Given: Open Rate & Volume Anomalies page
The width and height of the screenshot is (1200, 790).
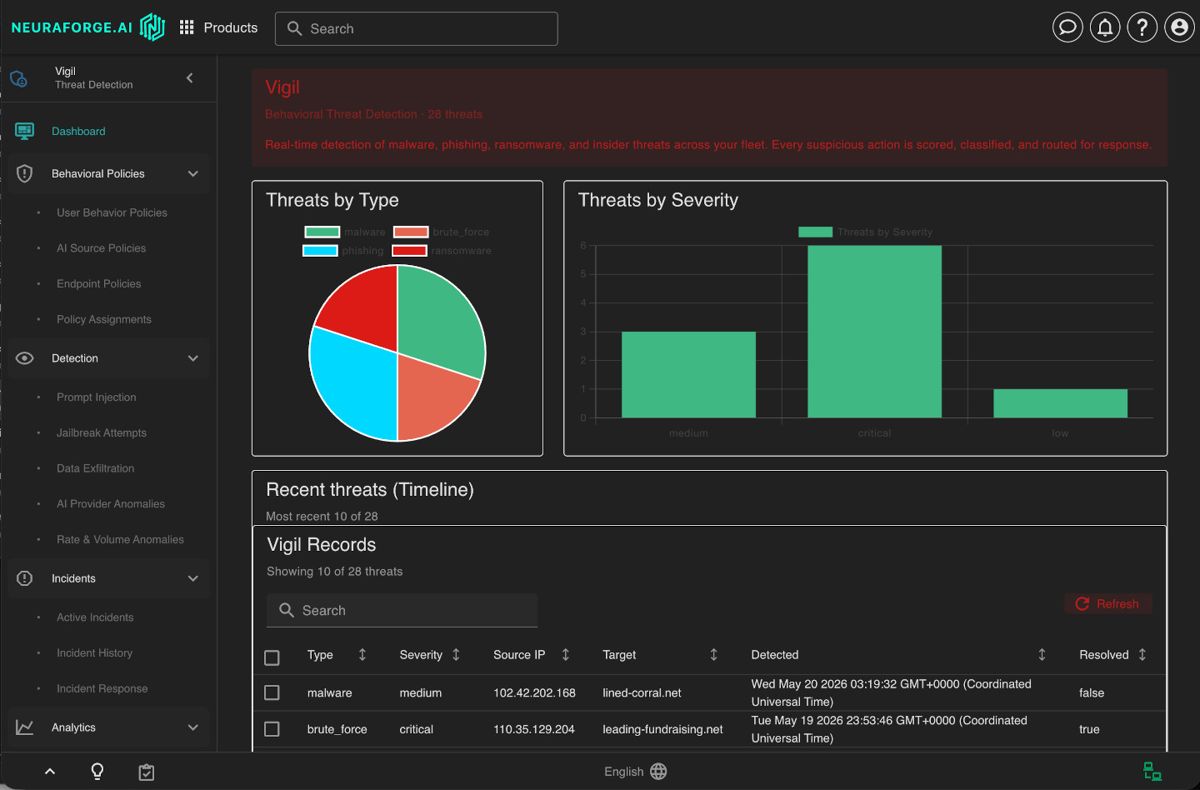Looking at the screenshot, I should tap(120, 540).
